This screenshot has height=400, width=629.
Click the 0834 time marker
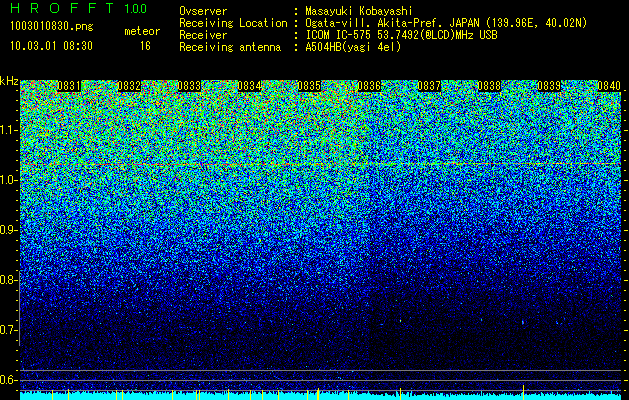(249, 86)
